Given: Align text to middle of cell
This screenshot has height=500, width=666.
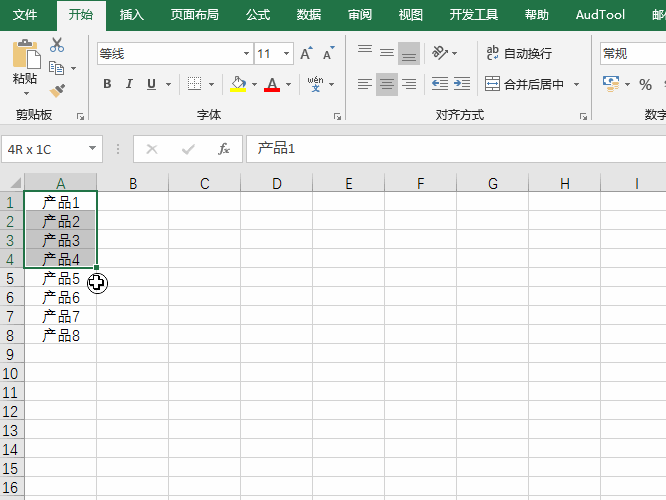Looking at the screenshot, I should [387, 54].
